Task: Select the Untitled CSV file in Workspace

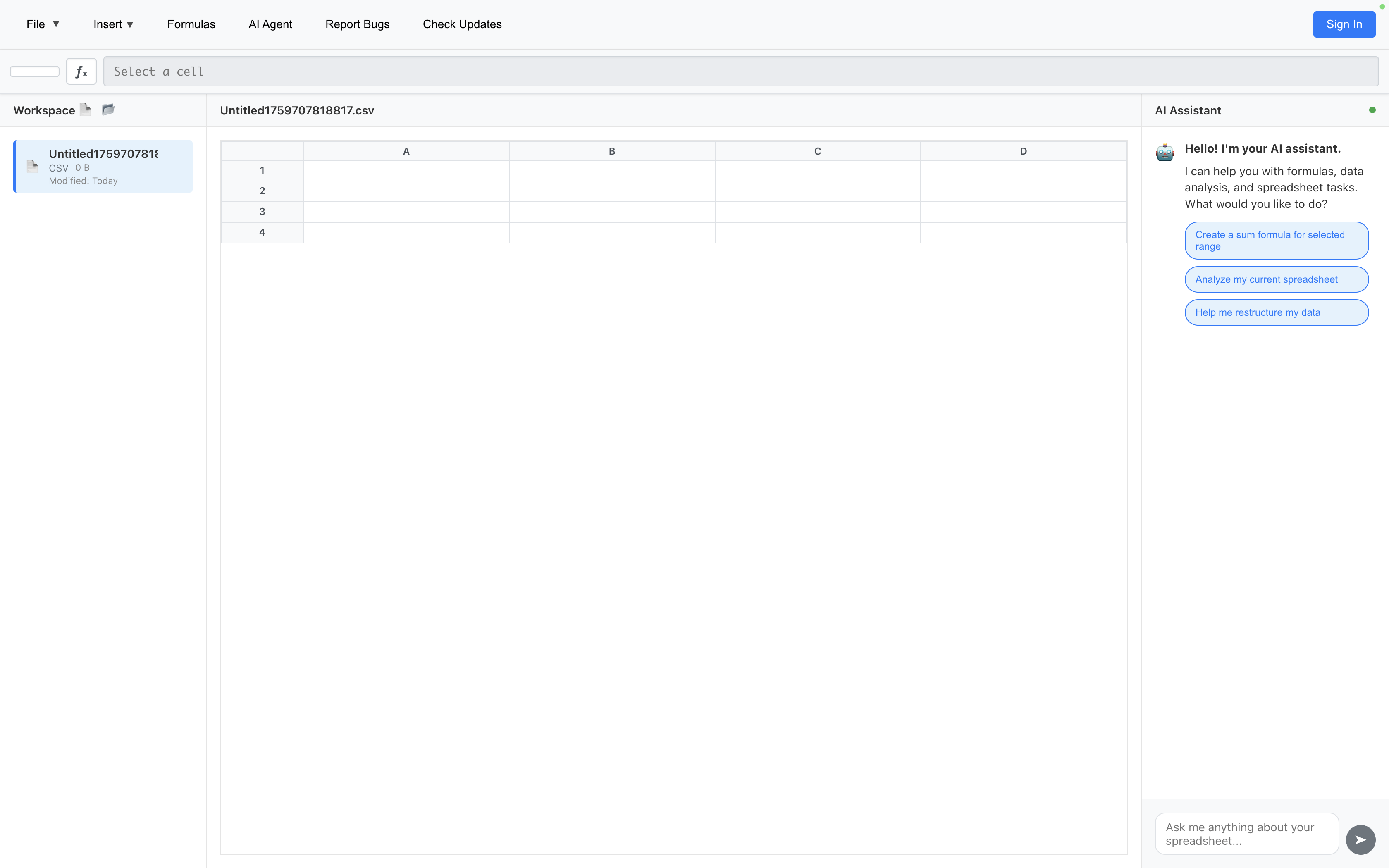Action: [x=103, y=167]
